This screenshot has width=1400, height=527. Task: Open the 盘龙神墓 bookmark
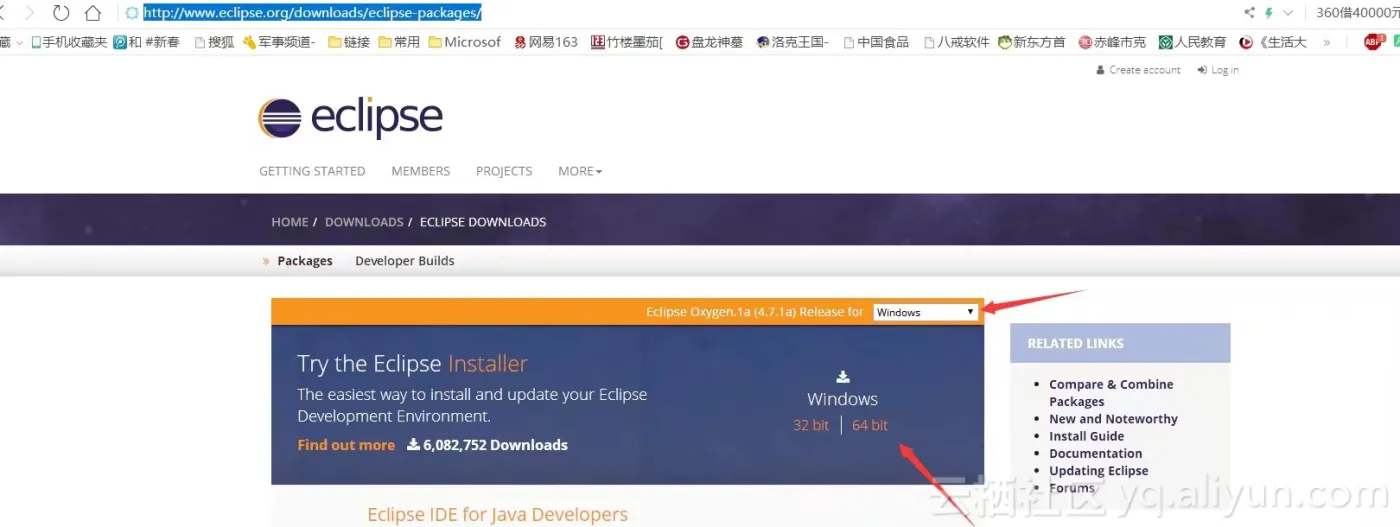(709, 42)
